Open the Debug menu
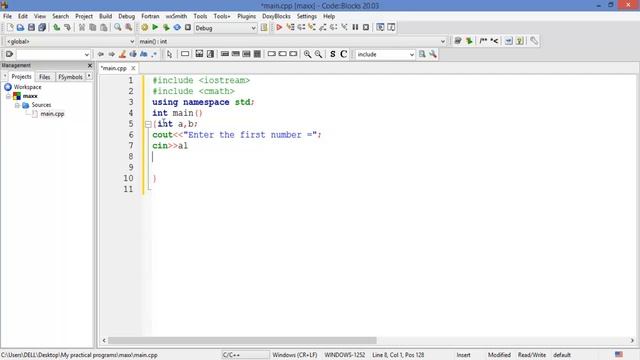Image resolution: width=640 pixels, height=360 pixels. pos(127,16)
